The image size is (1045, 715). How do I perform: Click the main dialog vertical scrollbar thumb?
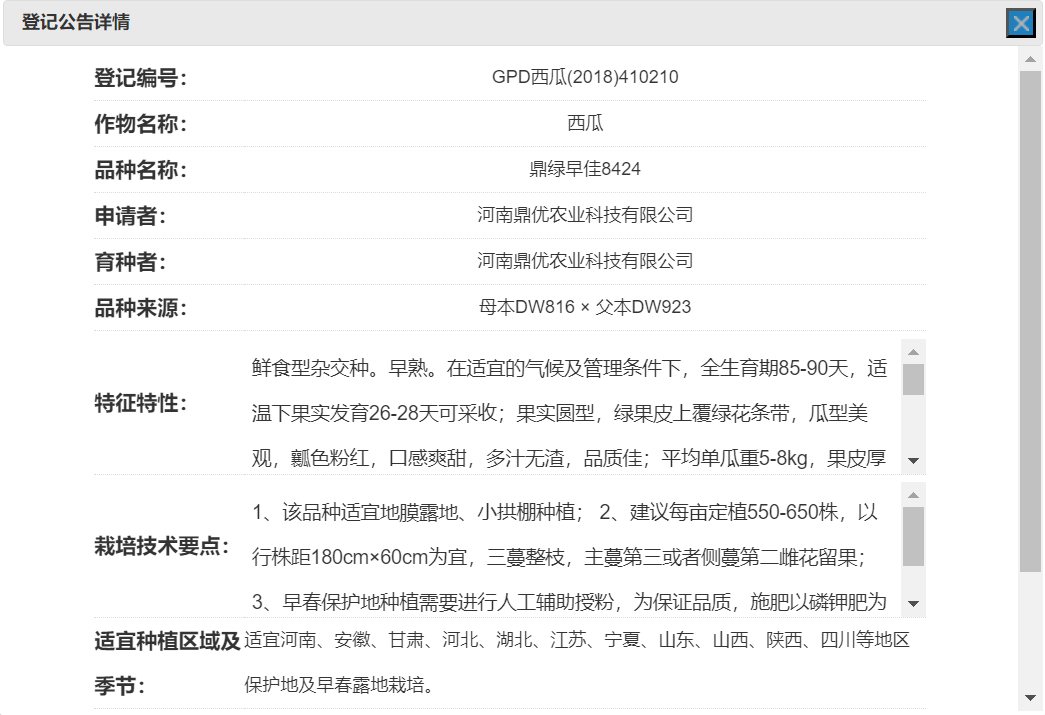pos(1030,321)
